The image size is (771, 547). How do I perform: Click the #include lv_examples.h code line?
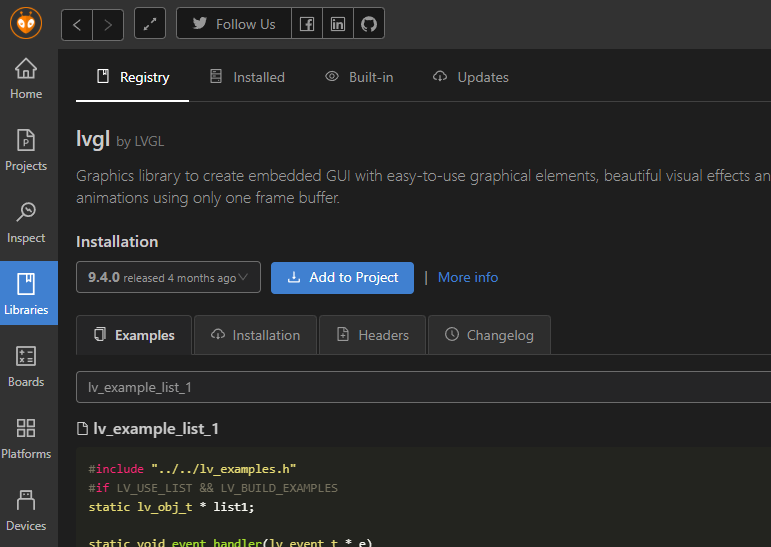click(192, 469)
